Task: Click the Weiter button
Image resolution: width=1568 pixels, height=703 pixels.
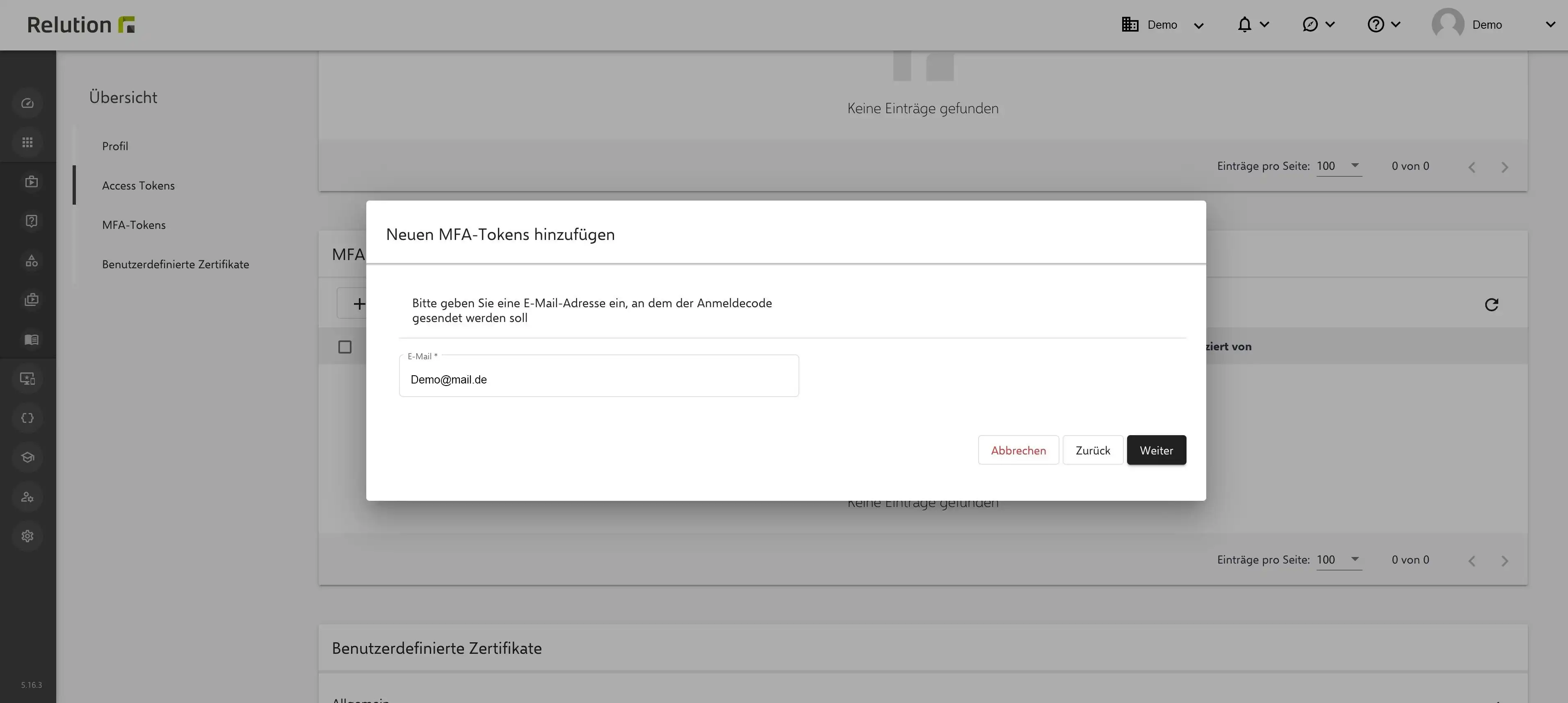Action: coord(1156,450)
